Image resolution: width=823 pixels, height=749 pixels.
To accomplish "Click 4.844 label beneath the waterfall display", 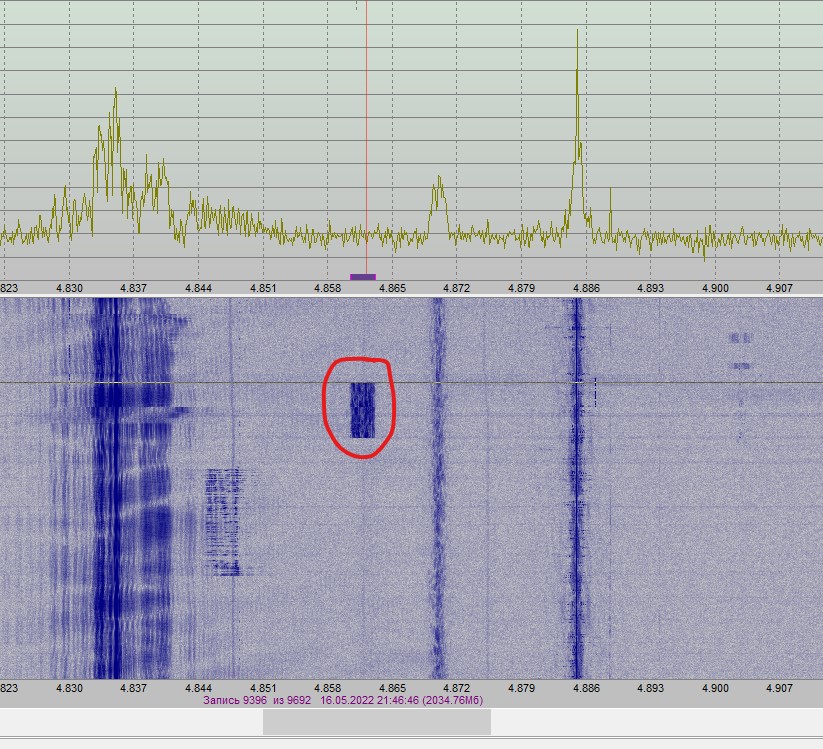I will point(198,688).
